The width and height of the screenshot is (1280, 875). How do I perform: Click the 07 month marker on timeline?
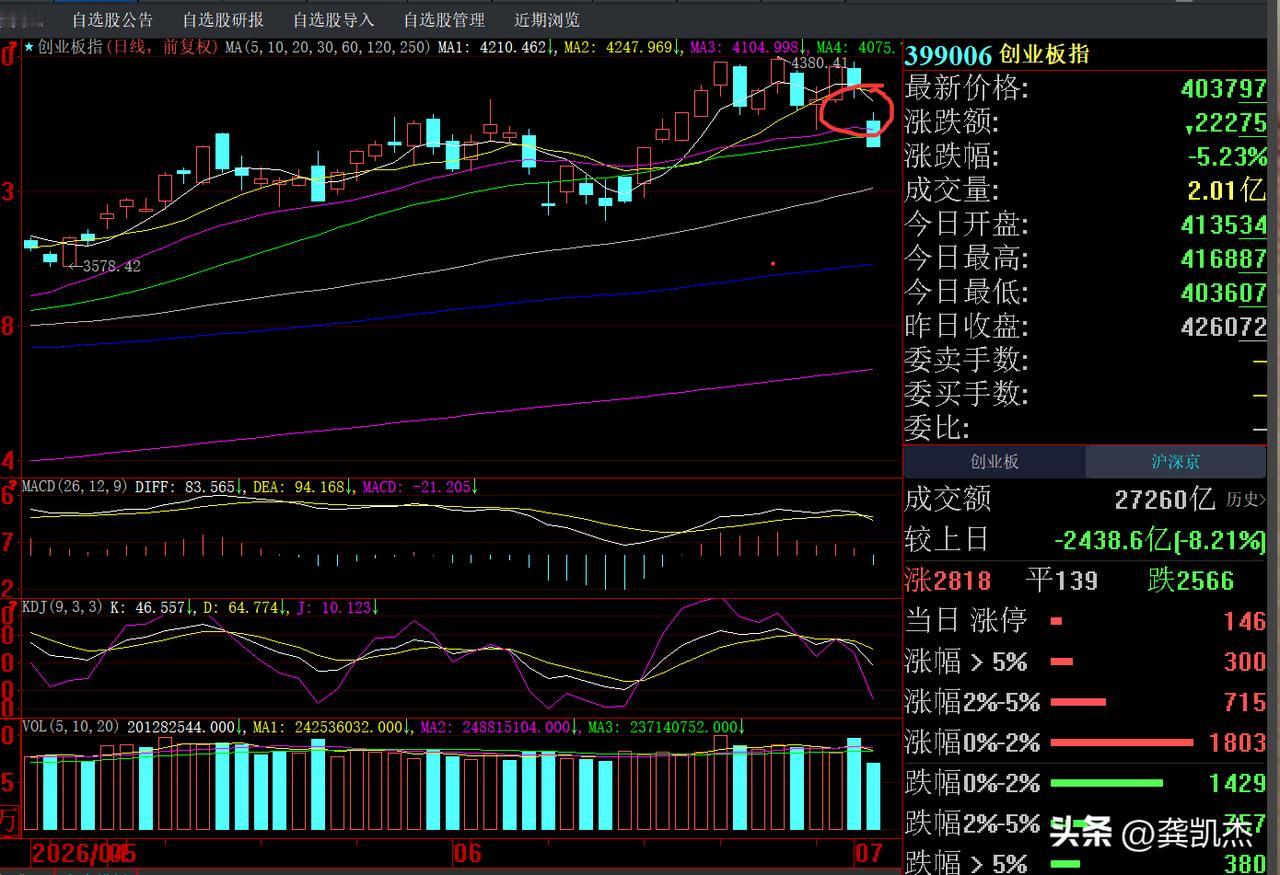(866, 854)
